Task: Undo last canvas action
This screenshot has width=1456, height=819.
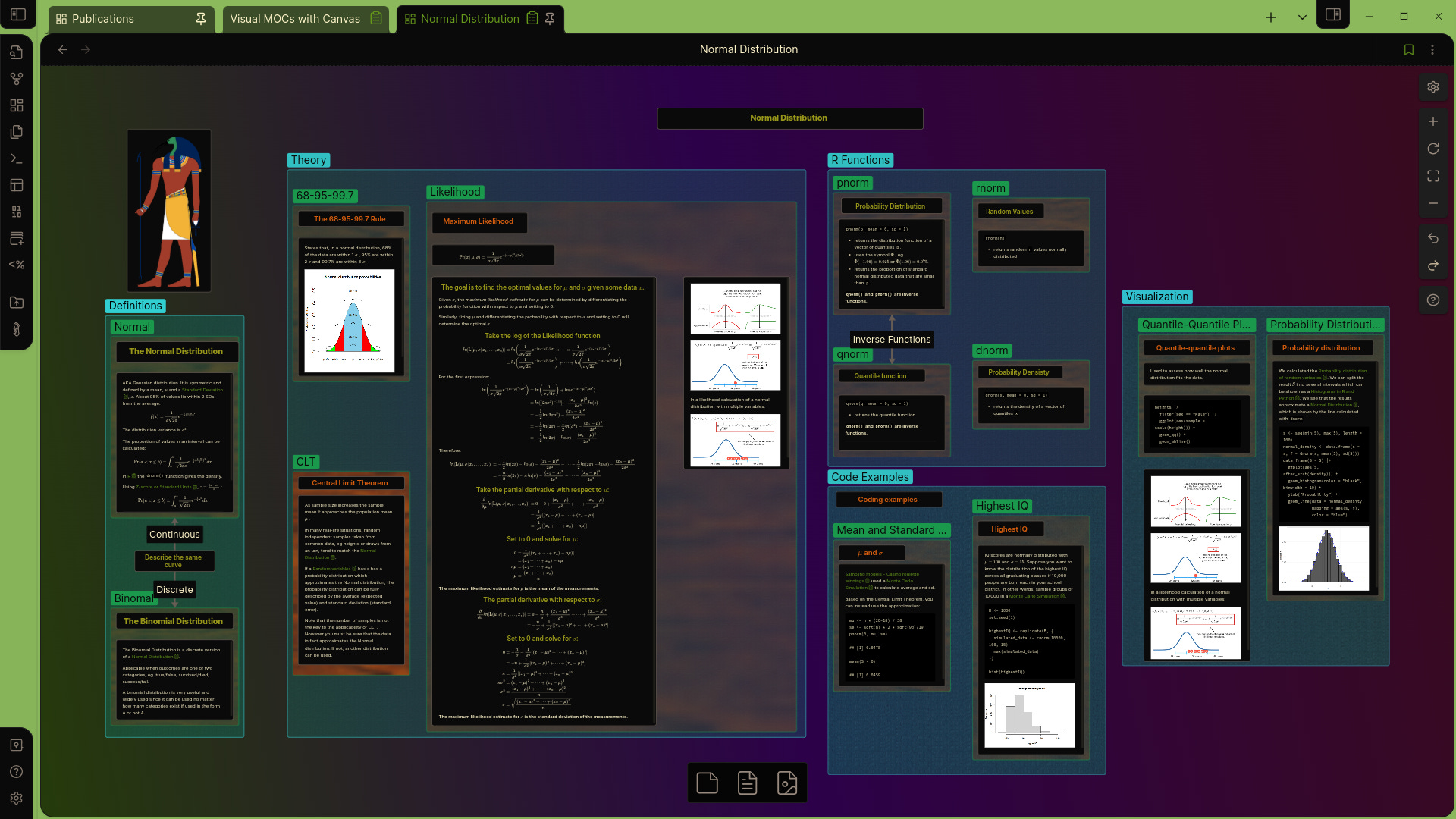Action: [1432, 238]
